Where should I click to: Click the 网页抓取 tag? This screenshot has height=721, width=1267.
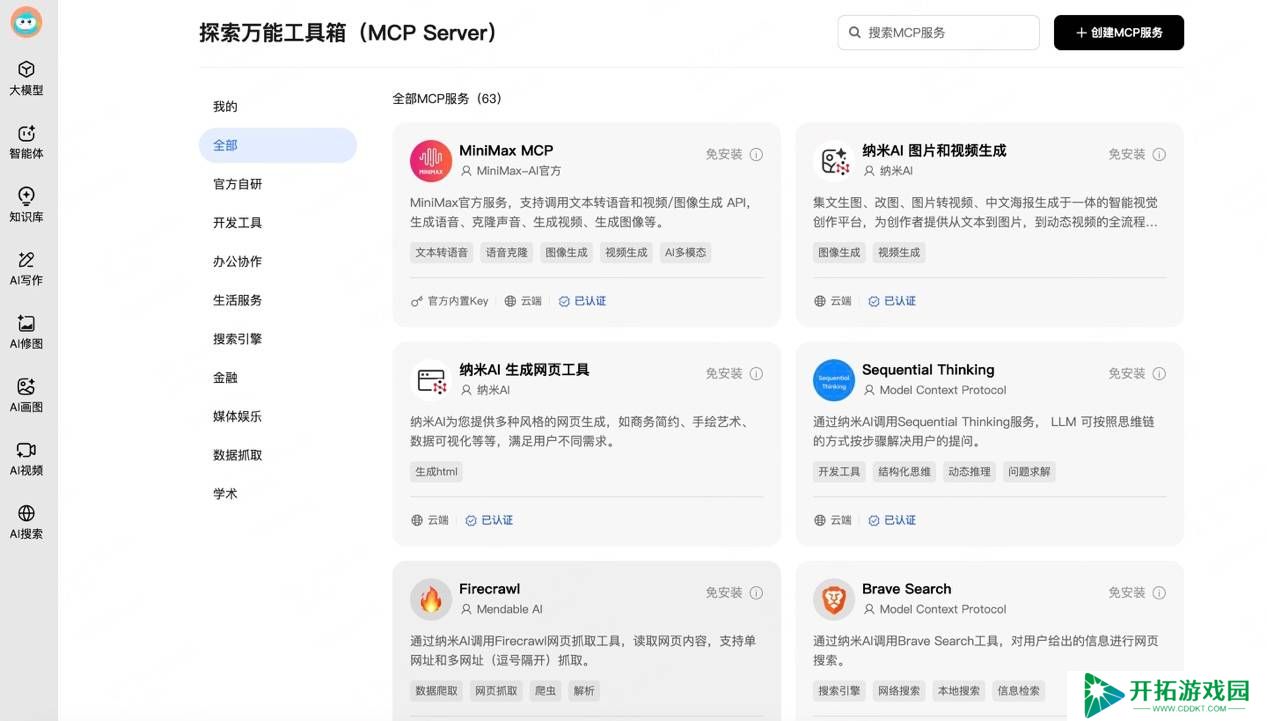pos(496,691)
